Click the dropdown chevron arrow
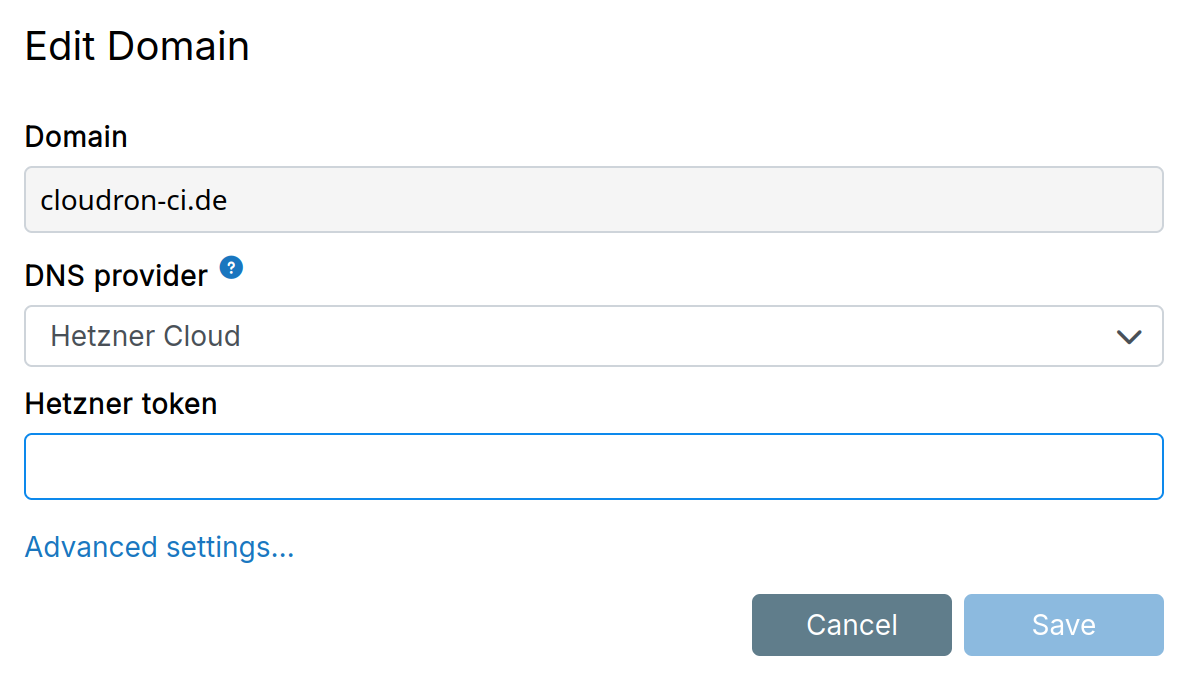 click(1129, 336)
